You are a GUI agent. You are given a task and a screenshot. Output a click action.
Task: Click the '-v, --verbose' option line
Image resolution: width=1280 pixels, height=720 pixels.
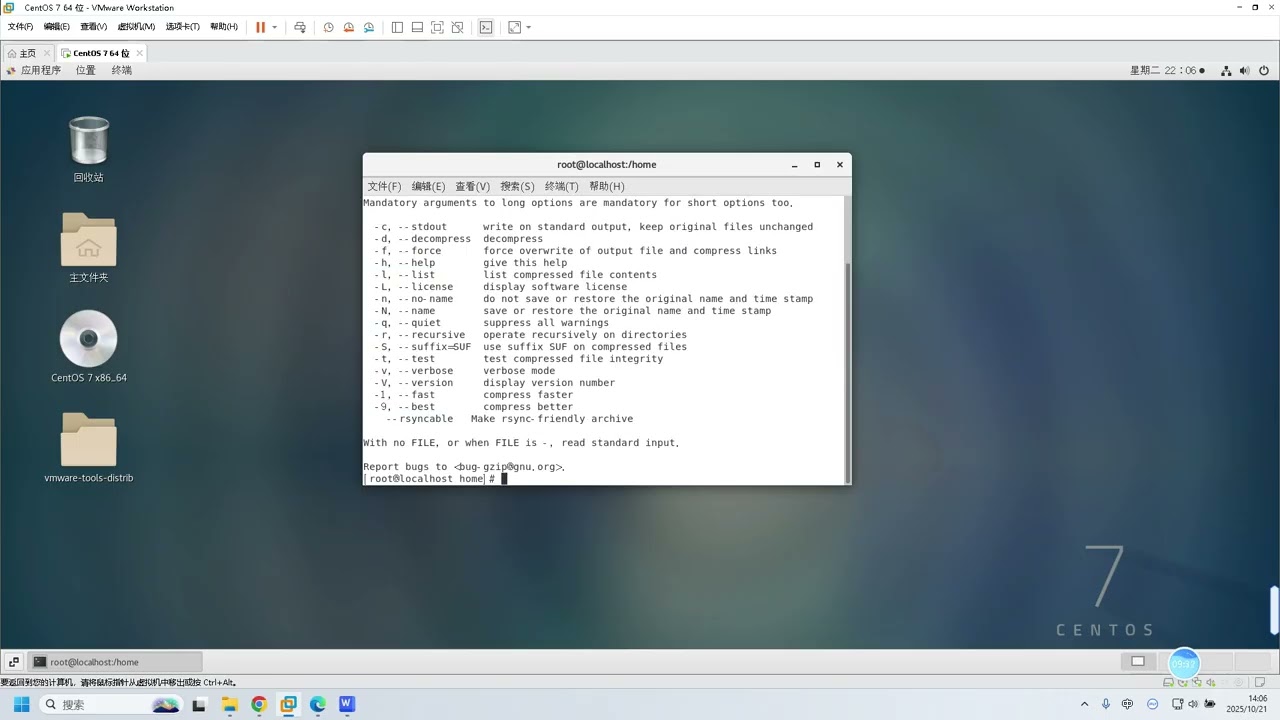tap(464, 371)
